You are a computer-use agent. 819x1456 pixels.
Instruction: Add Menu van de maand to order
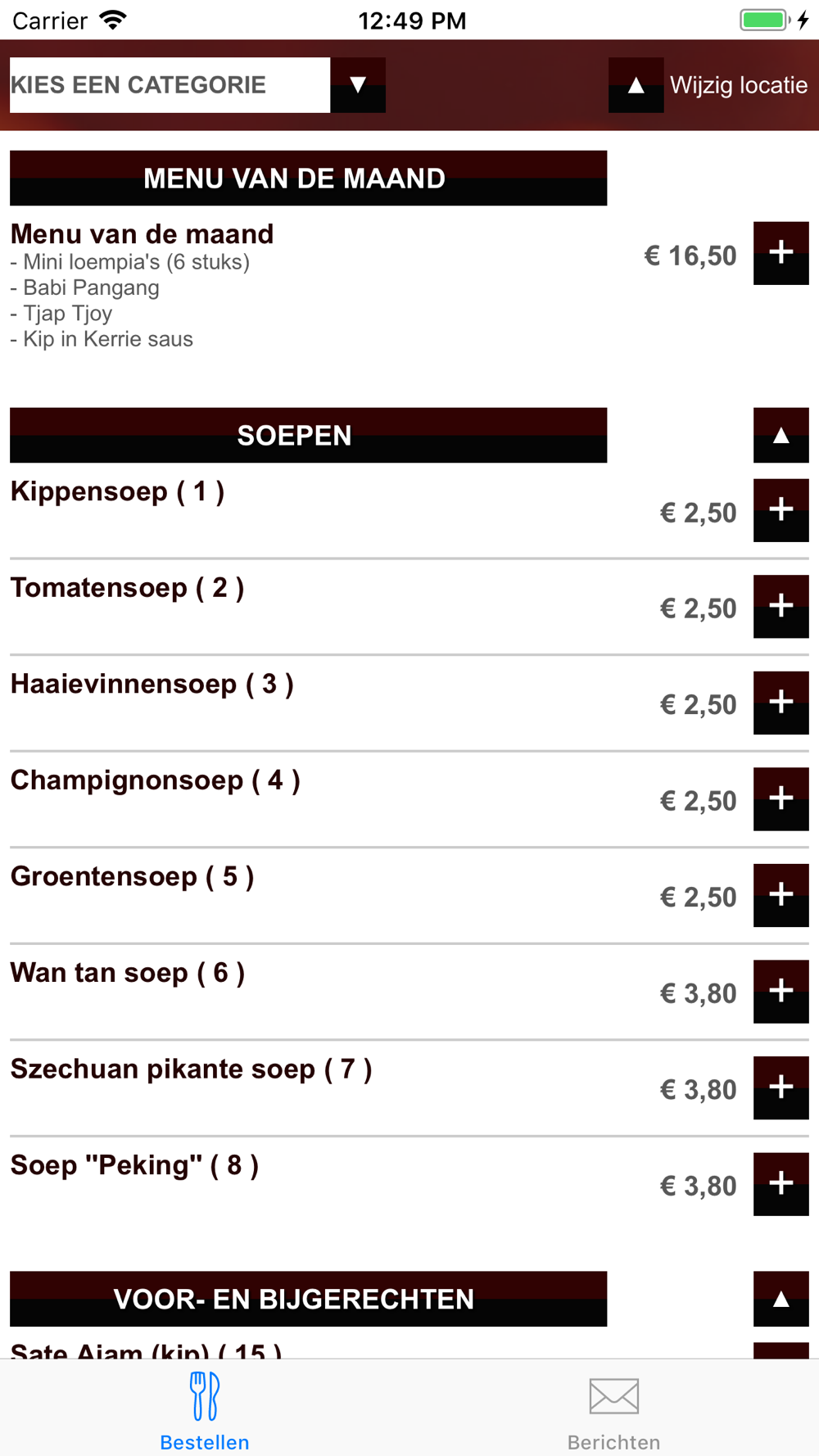coord(781,253)
